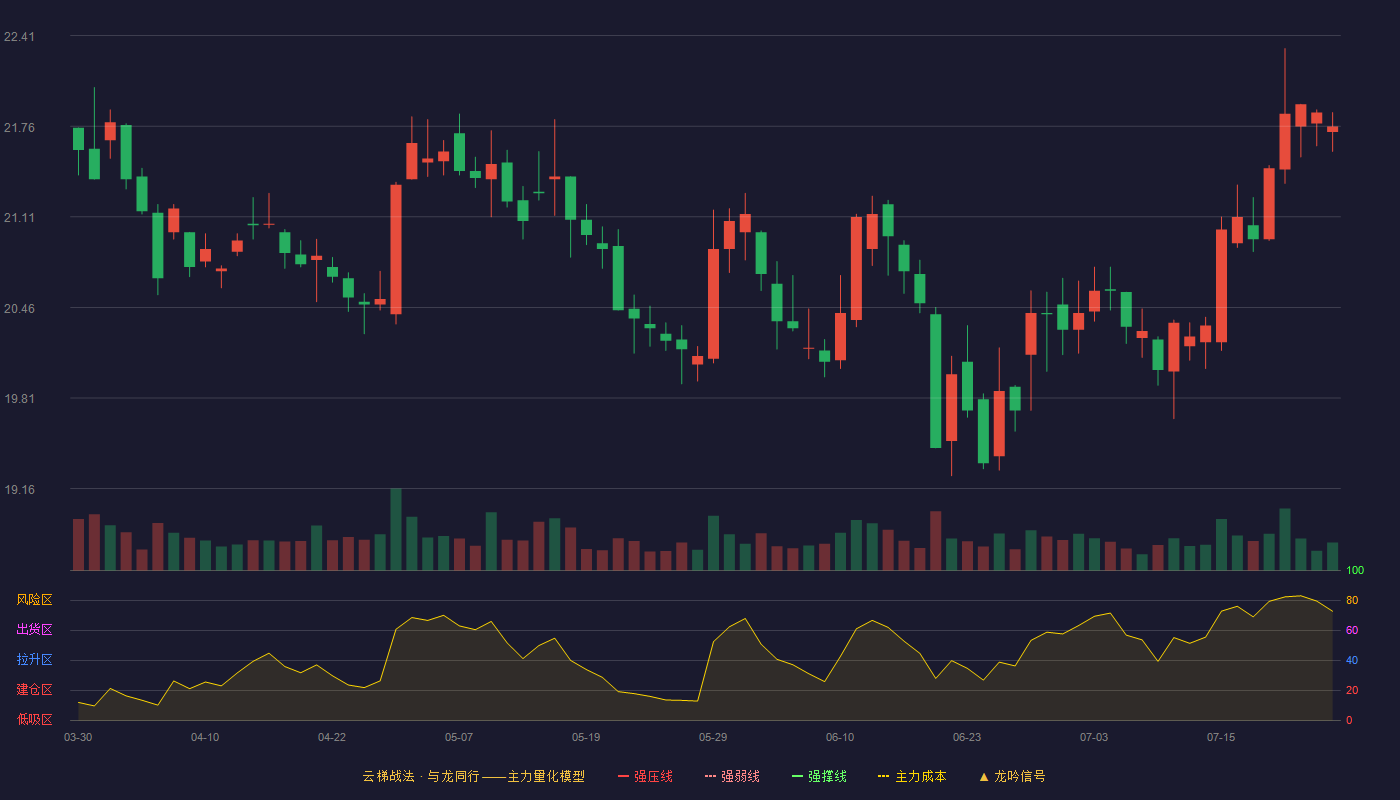This screenshot has height=800, width=1400.
Task: Toggle the 主力成本 legend item
Action: point(912,776)
